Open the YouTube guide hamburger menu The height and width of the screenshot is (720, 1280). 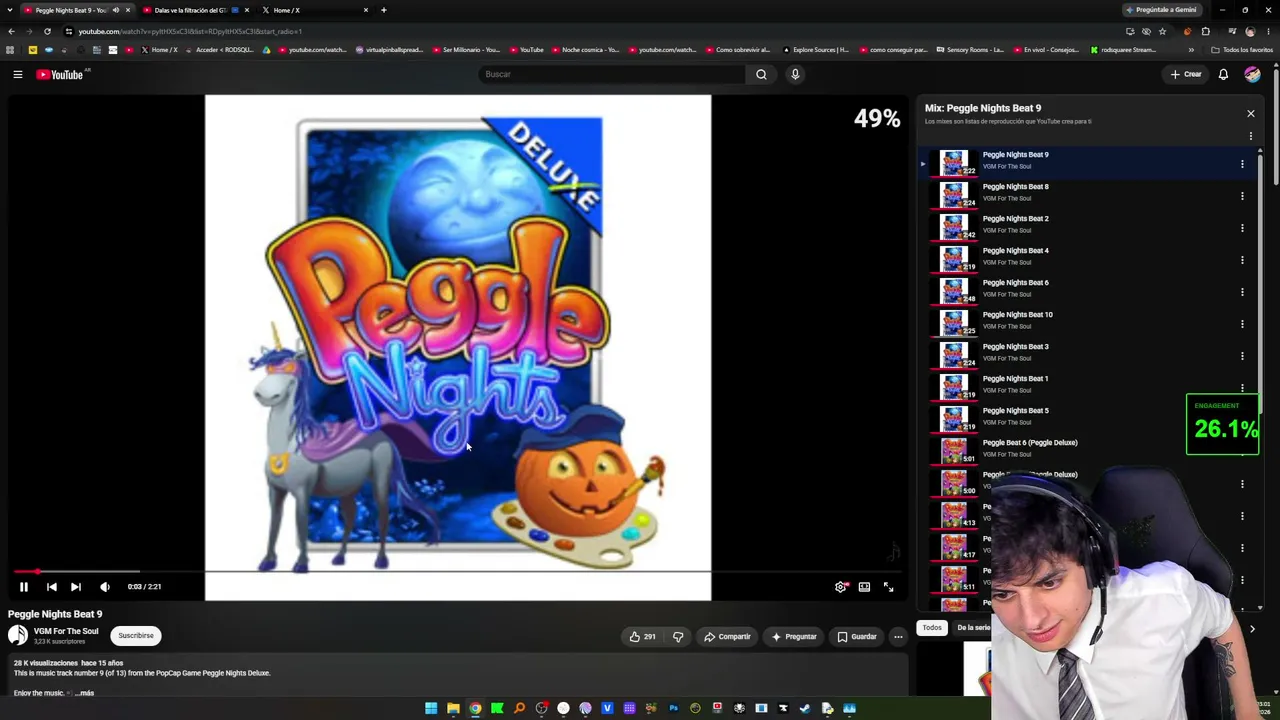[17, 74]
